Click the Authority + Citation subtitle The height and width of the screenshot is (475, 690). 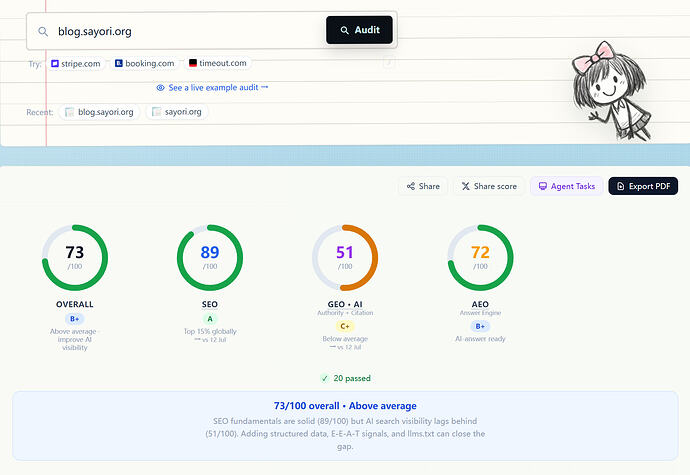click(x=345, y=313)
